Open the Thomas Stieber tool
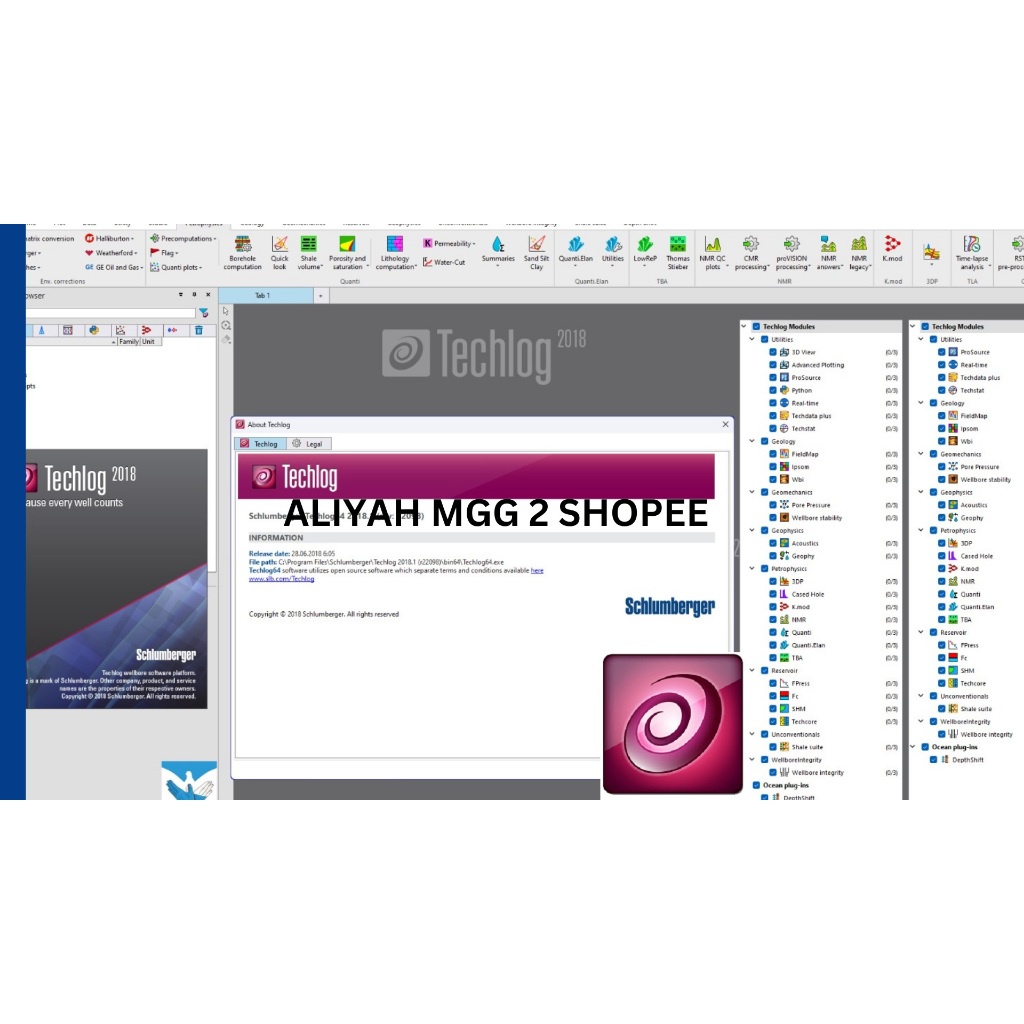Image resolution: width=1024 pixels, height=1024 pixels. tap(678, 253)
